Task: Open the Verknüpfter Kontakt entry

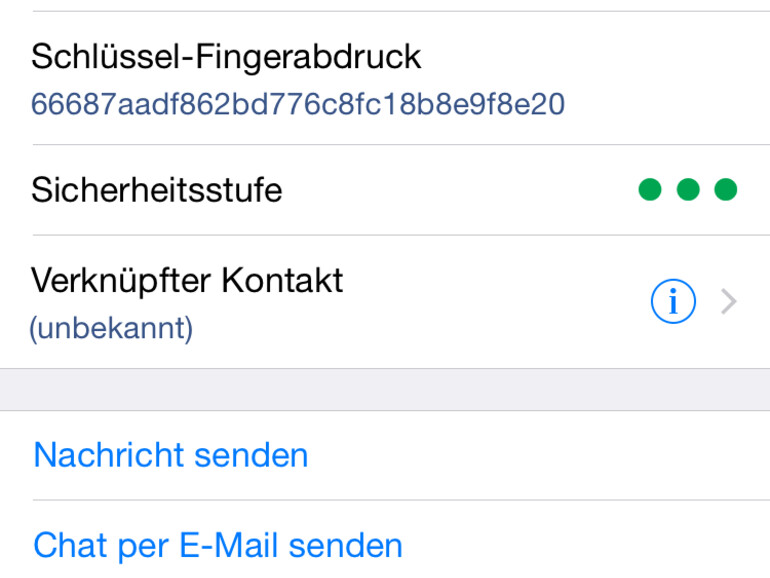Action: click(187, 281)
